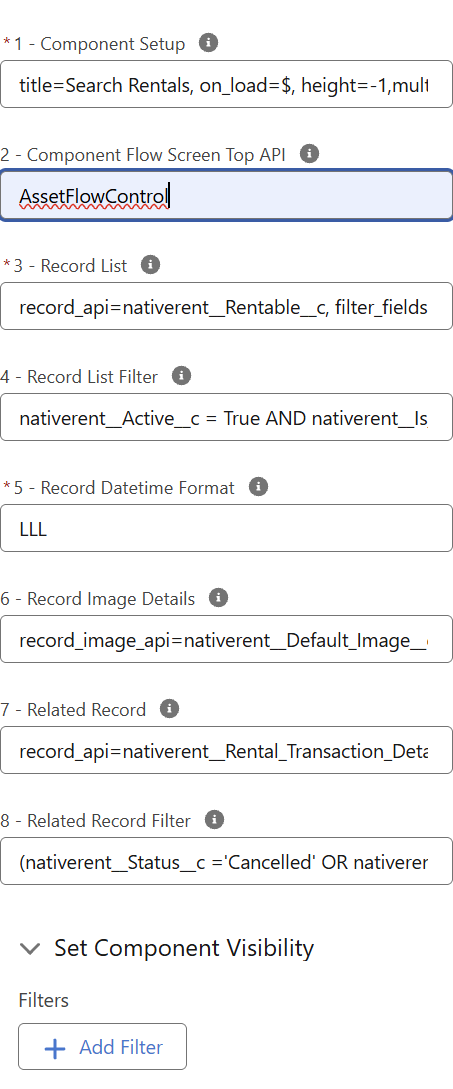
Task: Collapse the Set Component Visibility section
Action: tap(30, 949)
